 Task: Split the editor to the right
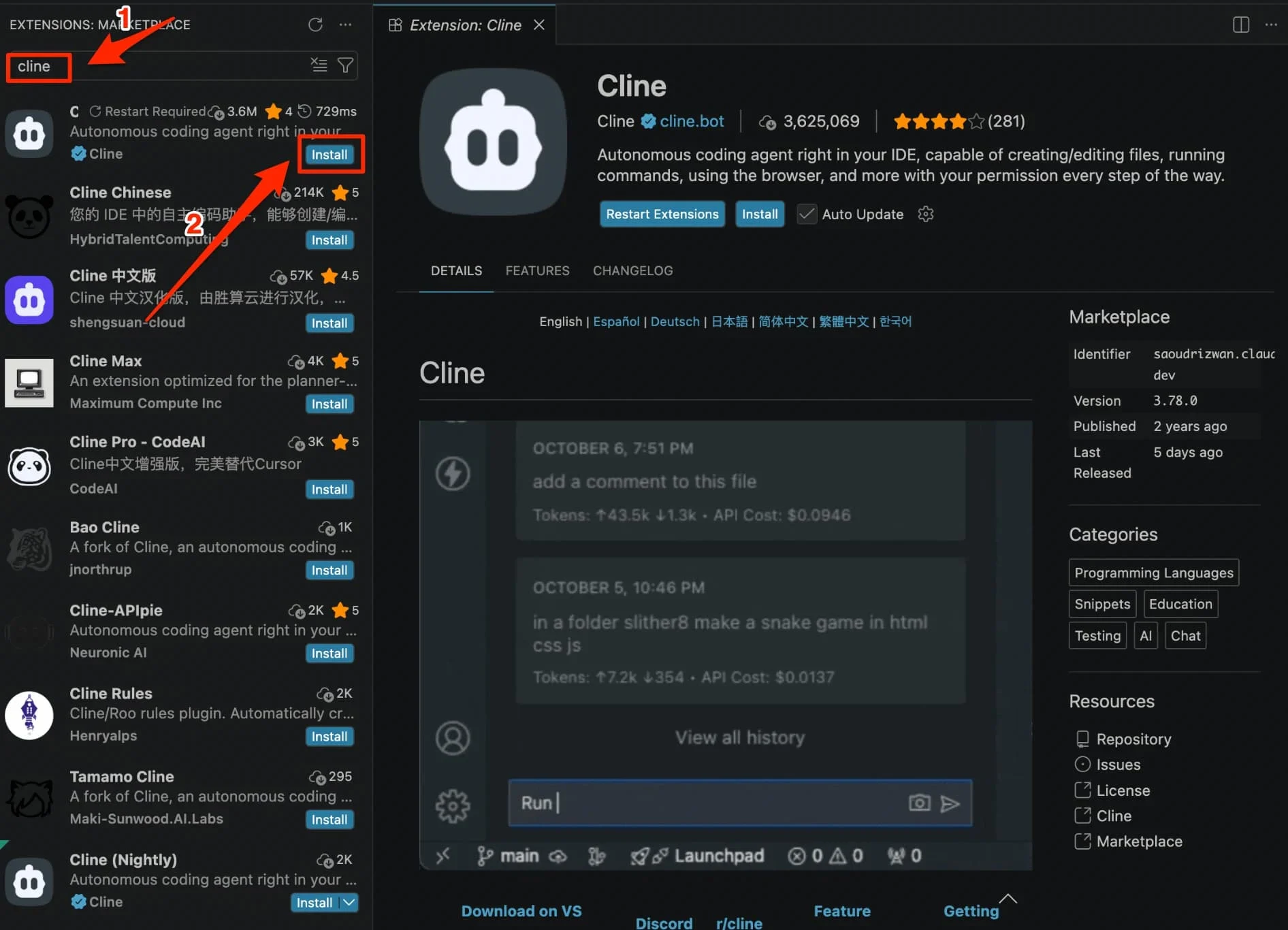click(x=1241, y=25)
